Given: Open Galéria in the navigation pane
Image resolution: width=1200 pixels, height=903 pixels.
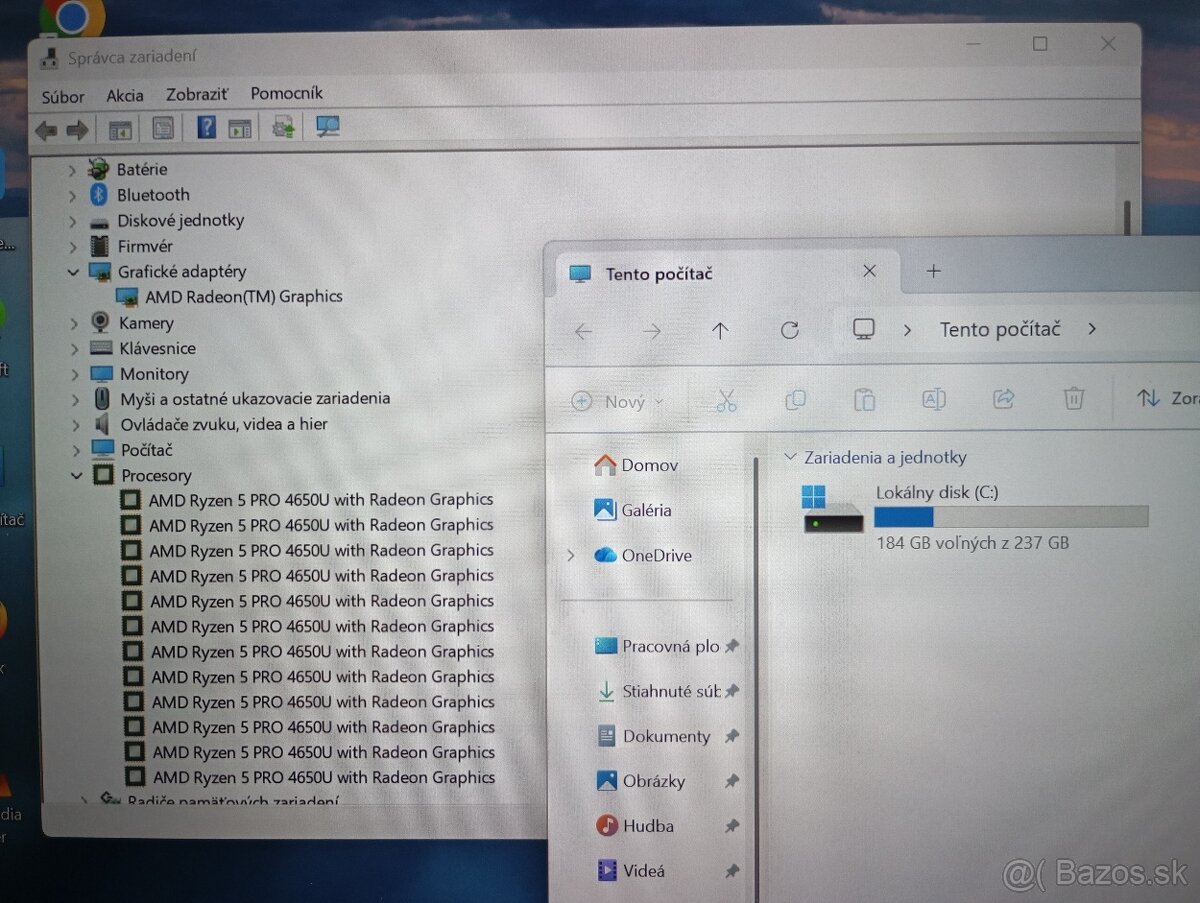Looking at the screenshot, I should 632,510.
